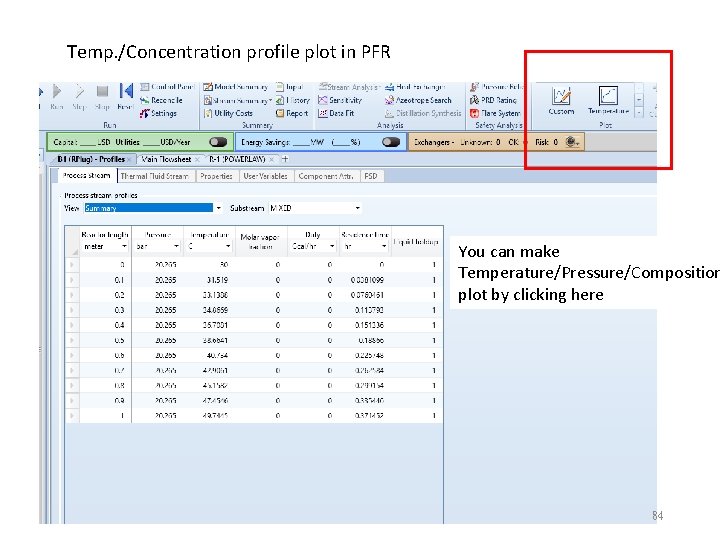The width and height of the screenshot is (720, 540).
Task: Open Flare System analysis
Action: tap(495, 113)
